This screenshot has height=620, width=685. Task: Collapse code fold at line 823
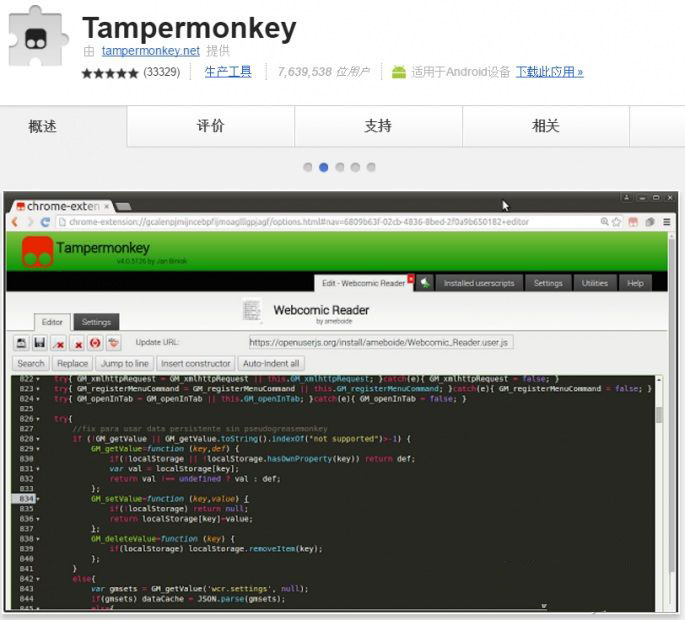tap(38, 389)
